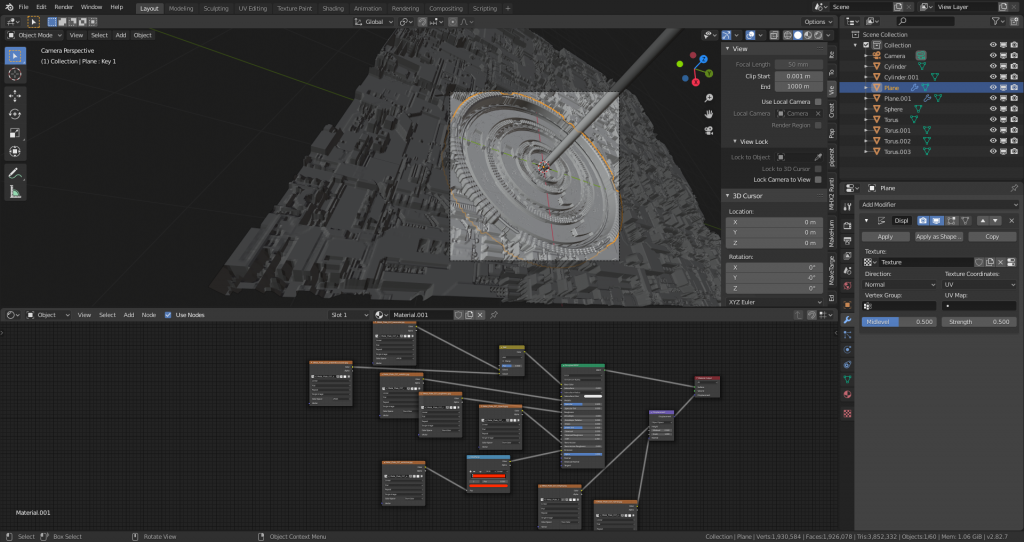Show texture in the texture tab
Screen dimensions: 1024x542
pyautogui.click(x=1012, y=262)
